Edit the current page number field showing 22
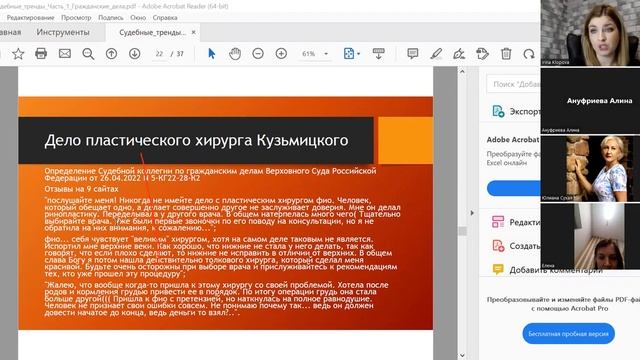Viewport: 640px width, 360px height. tap(159, 54)
